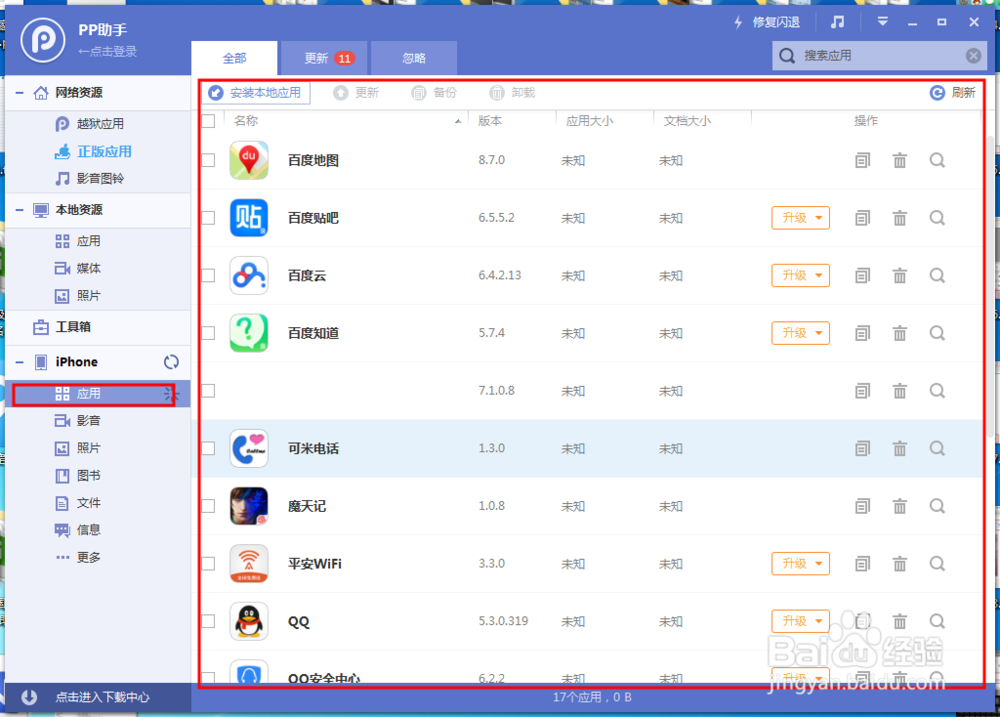Sort by 名称 column arrow

click(458, 121)
